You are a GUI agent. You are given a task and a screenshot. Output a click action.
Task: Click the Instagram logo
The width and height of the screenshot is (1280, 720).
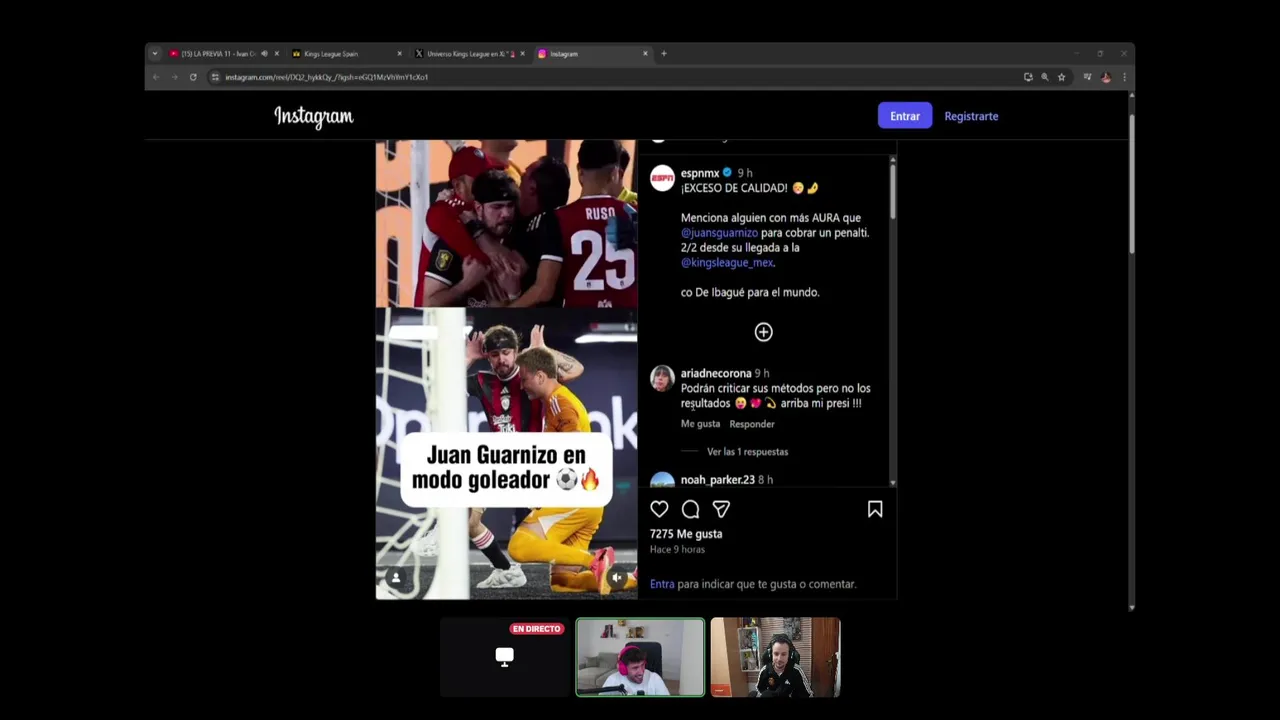pos(314,117)
